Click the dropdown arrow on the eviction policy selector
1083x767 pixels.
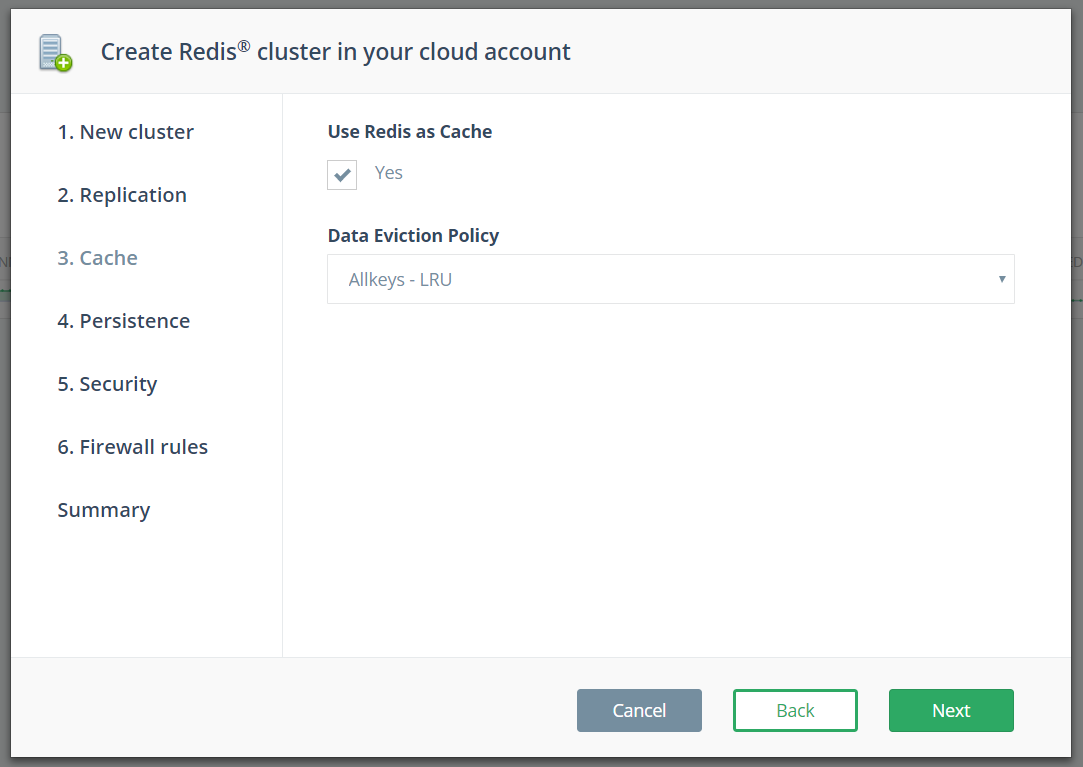pyautogui.click(x=1001, y=279)
